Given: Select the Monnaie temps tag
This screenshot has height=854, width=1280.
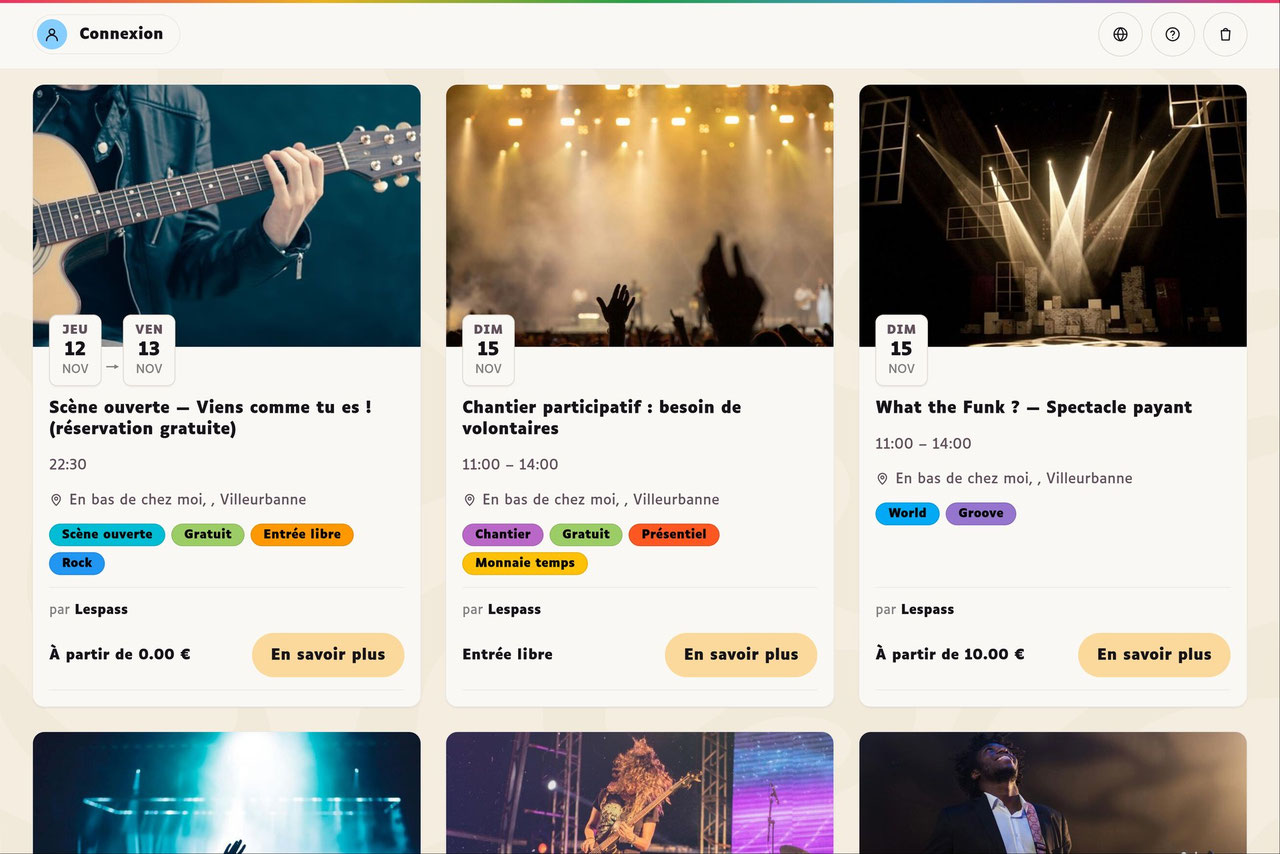Looking at the screenshot, I should tap(525, 563).
